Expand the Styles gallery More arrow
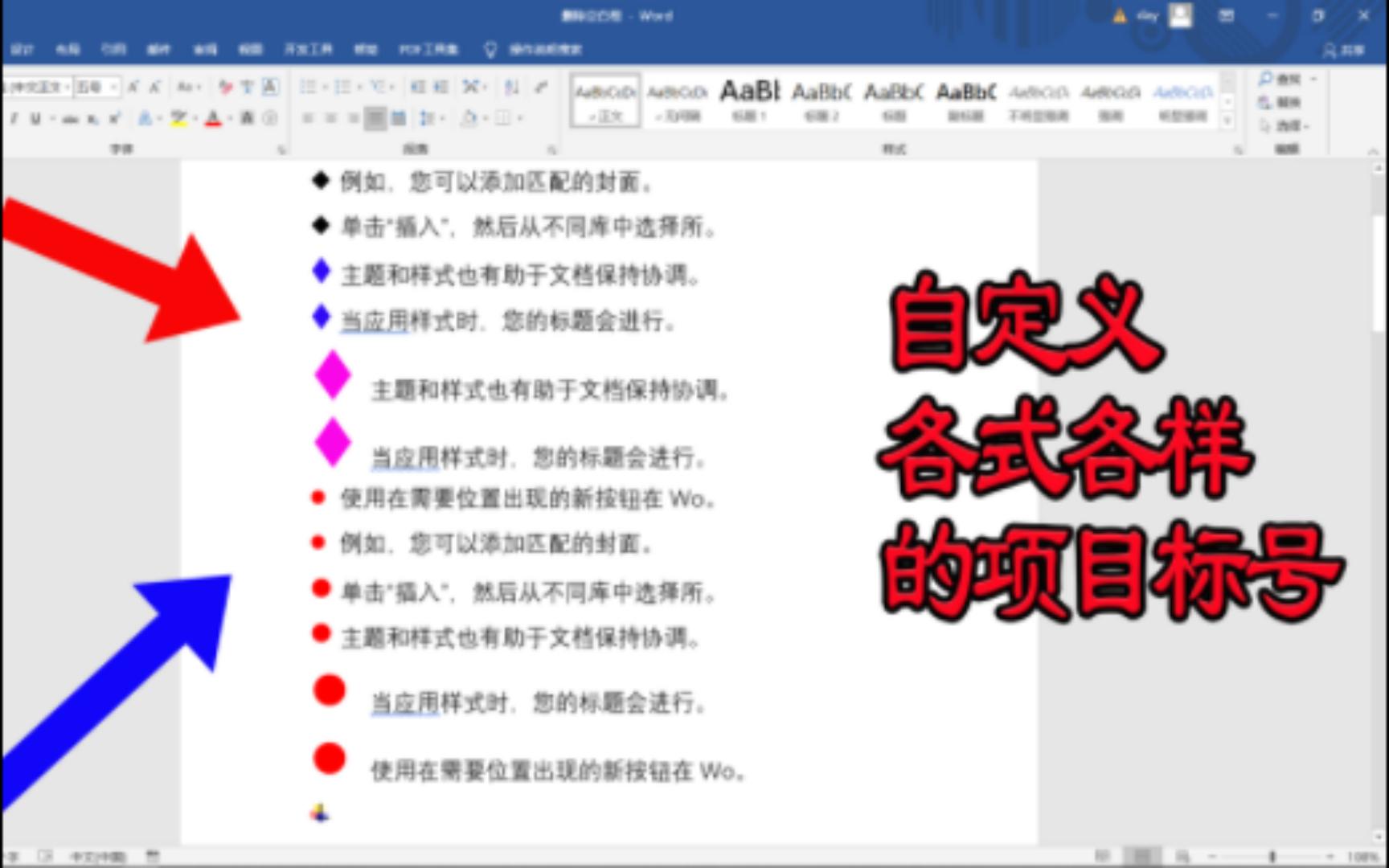This screenshot has height=868, width=1389. [x=1227, y=121]
